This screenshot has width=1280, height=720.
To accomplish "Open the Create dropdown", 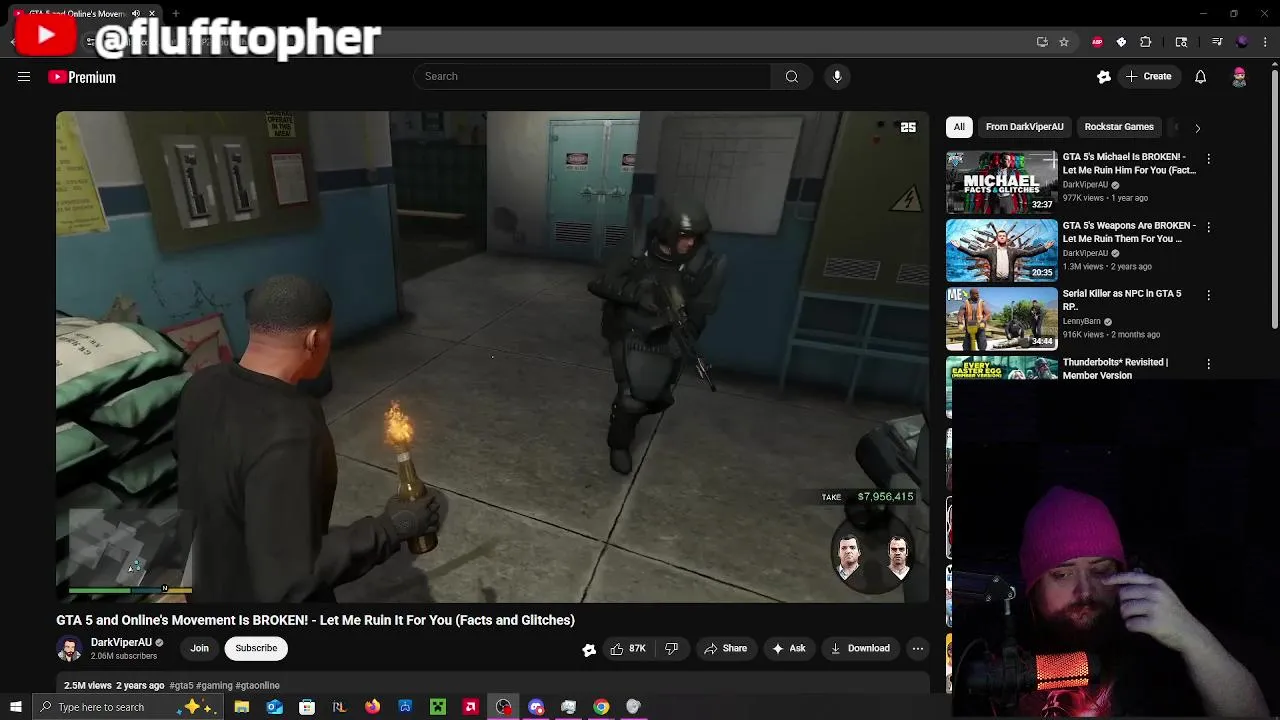I will (1148, 76).
